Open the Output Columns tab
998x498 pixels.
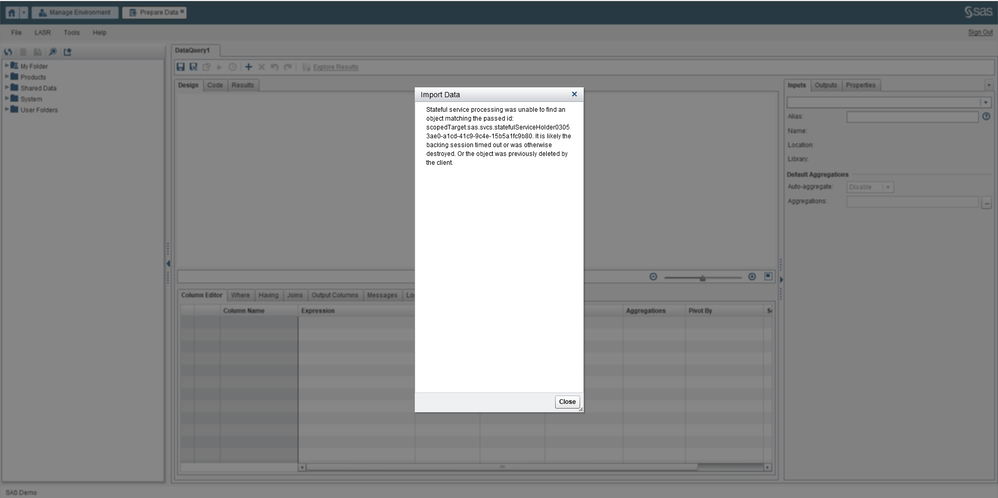click(335, 295)
